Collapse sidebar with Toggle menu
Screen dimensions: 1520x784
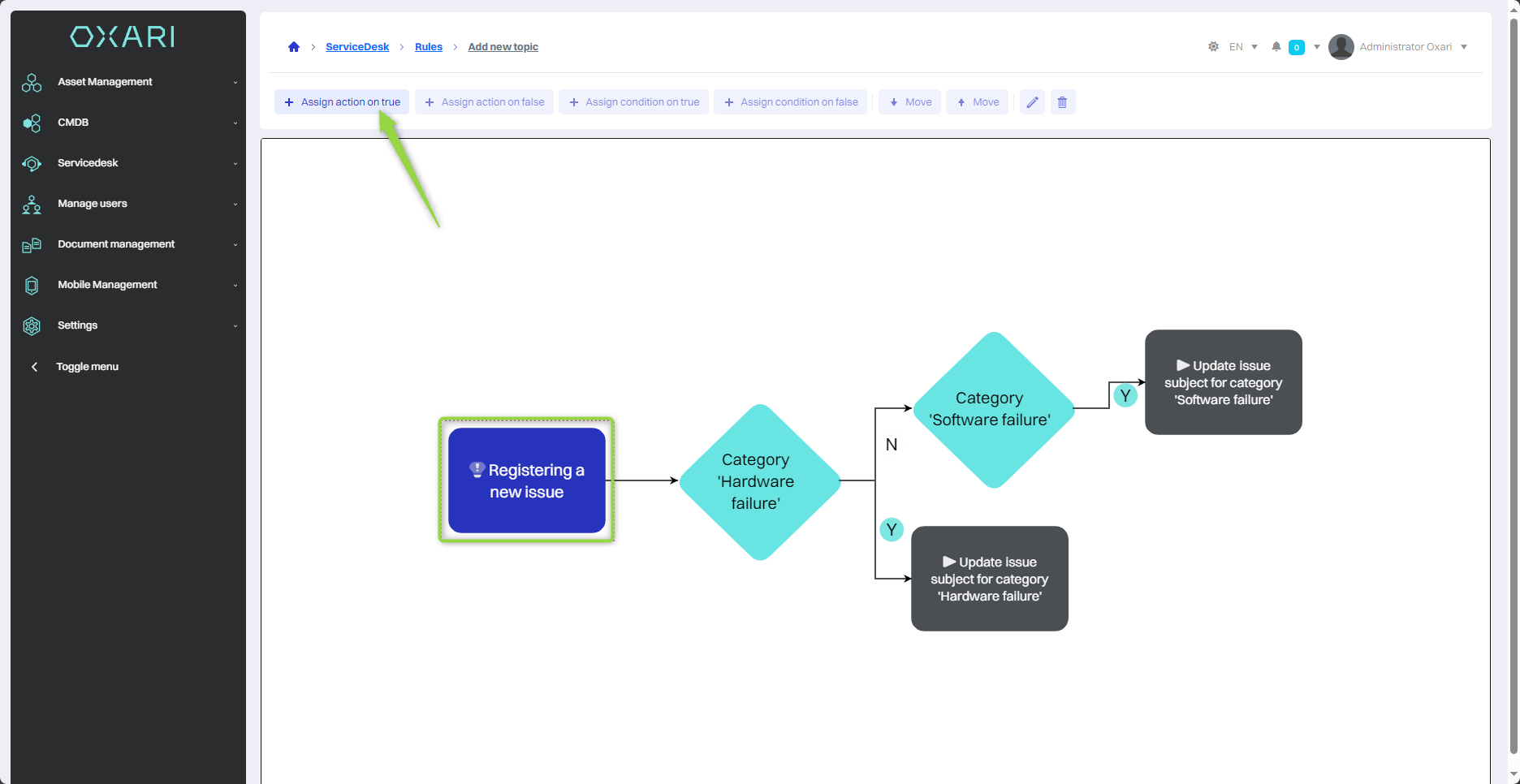(x=87, y=367)
